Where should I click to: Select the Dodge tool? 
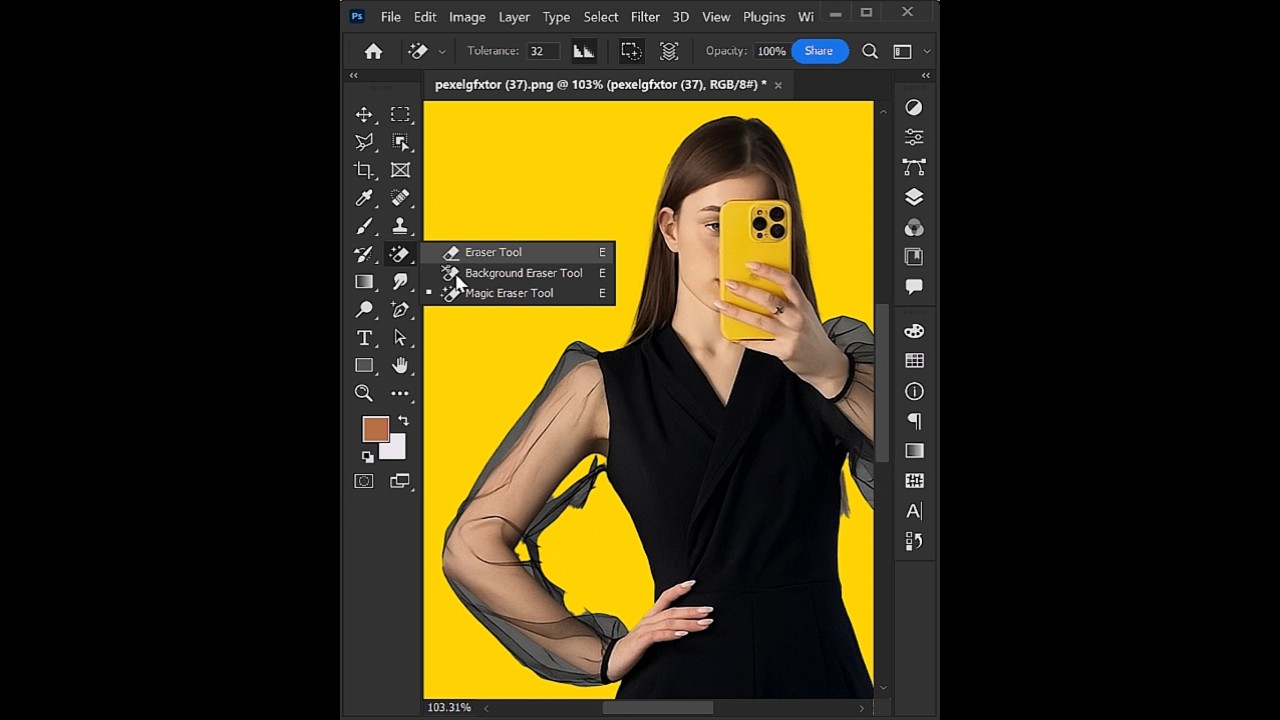(364, 310)
